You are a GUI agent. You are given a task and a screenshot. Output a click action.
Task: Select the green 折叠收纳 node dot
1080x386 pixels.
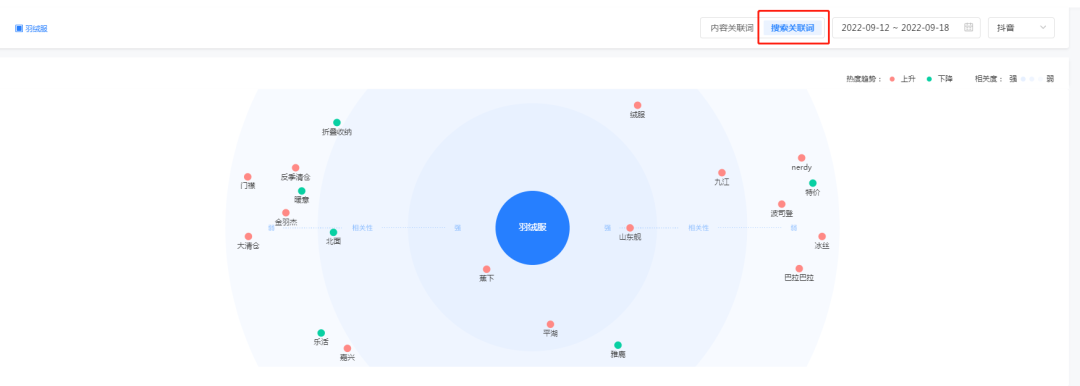[x=337, y=122]
